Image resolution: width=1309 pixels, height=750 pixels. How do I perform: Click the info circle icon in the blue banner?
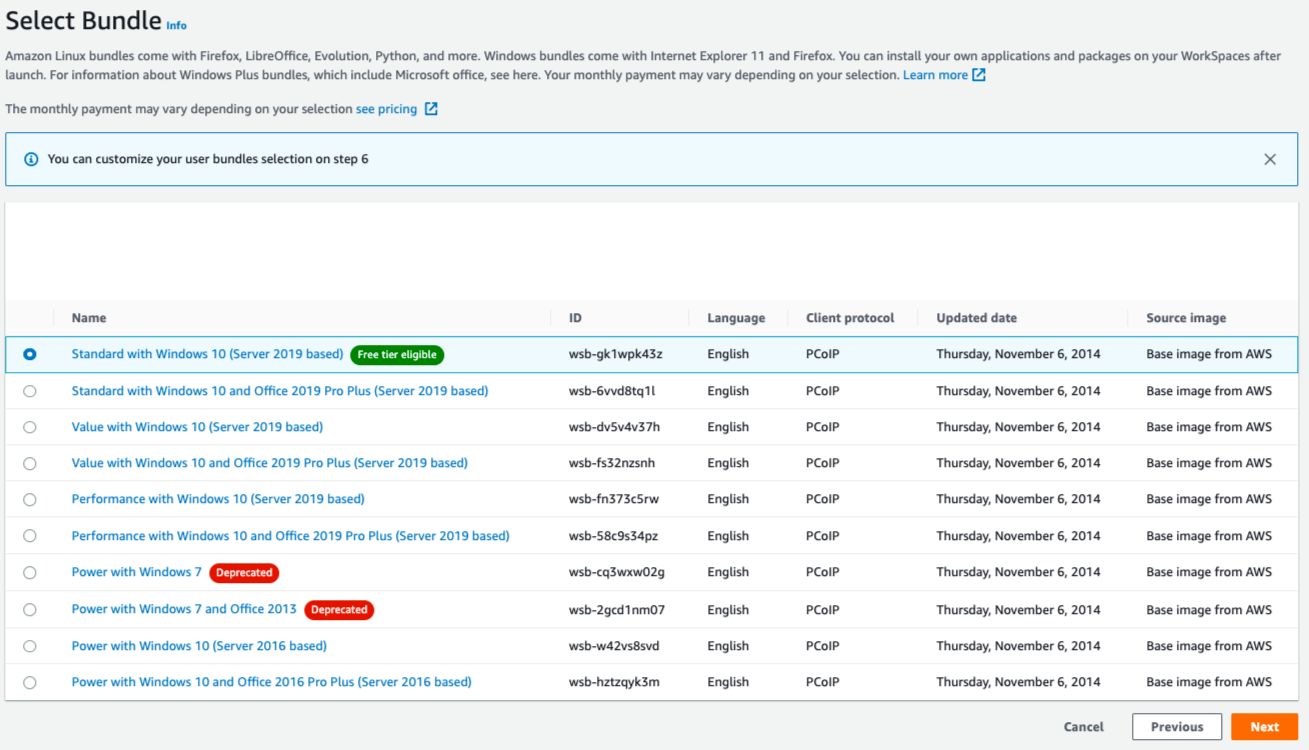tap(31, 159)
